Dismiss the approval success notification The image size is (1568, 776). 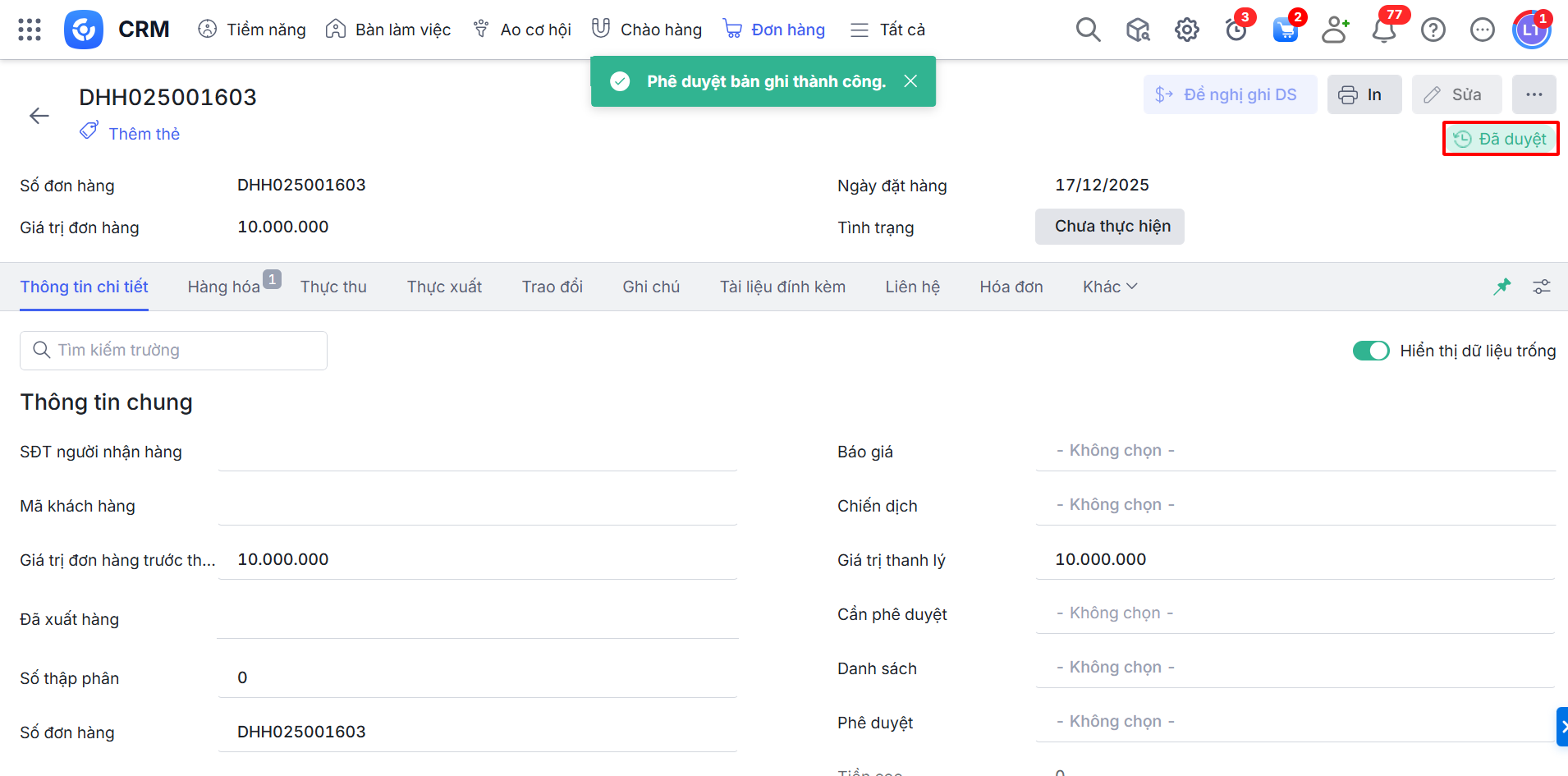pyautogui.click(x=910, y=81)
